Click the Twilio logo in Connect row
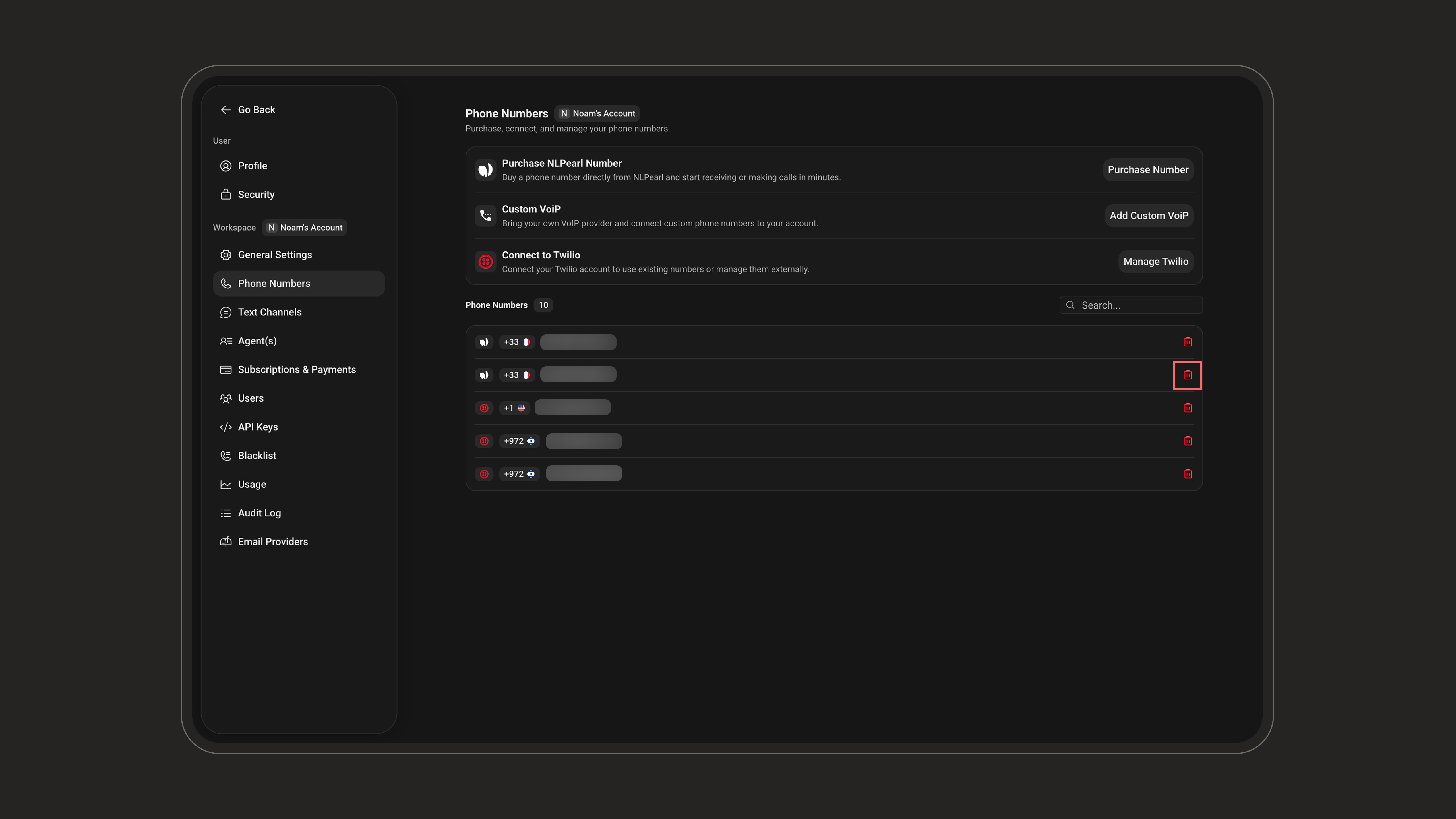Screen dimensions: 1456x819 485,261
